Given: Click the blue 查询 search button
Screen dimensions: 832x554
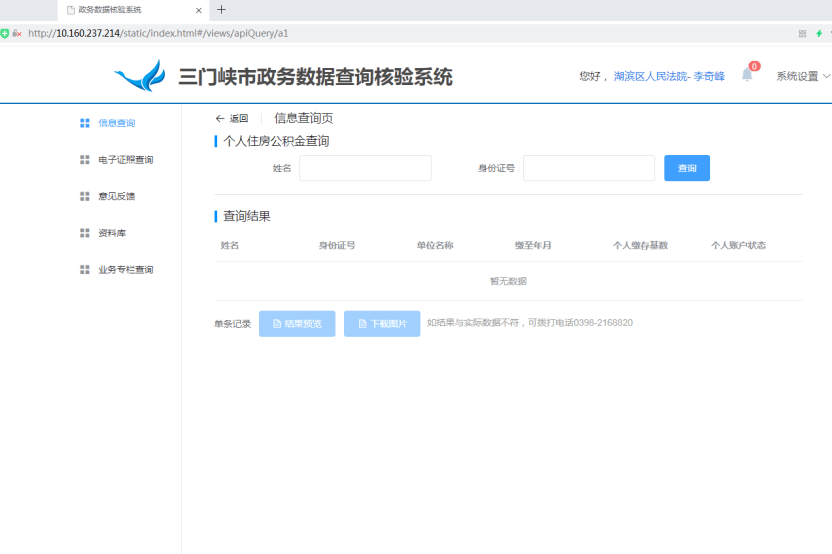Looking at the screenshot, I should [687, 168].
